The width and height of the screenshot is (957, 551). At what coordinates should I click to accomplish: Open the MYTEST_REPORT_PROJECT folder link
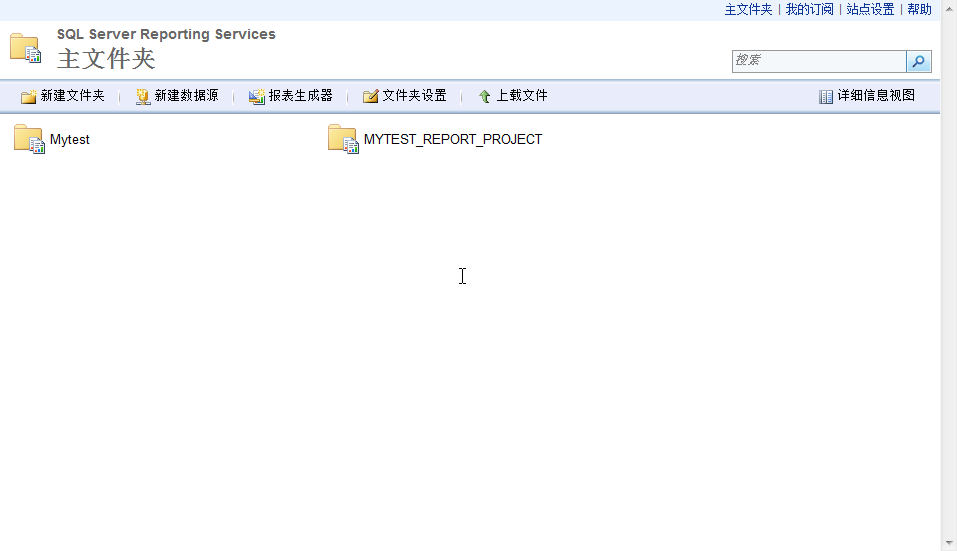pos(453,140)
